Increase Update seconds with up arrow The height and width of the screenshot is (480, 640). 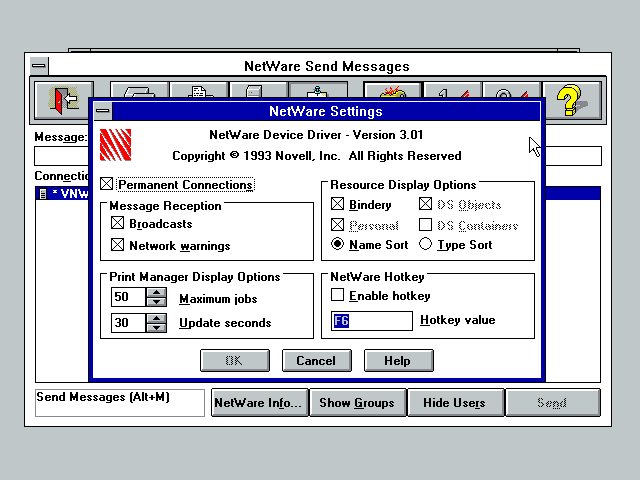156,318
